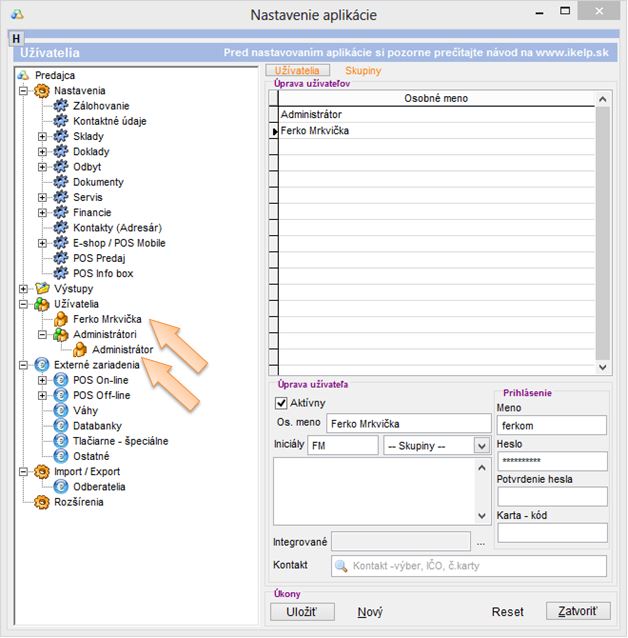The image size is (628, 638).
Task: Click the Uložiť button
Action: [301, 611]
